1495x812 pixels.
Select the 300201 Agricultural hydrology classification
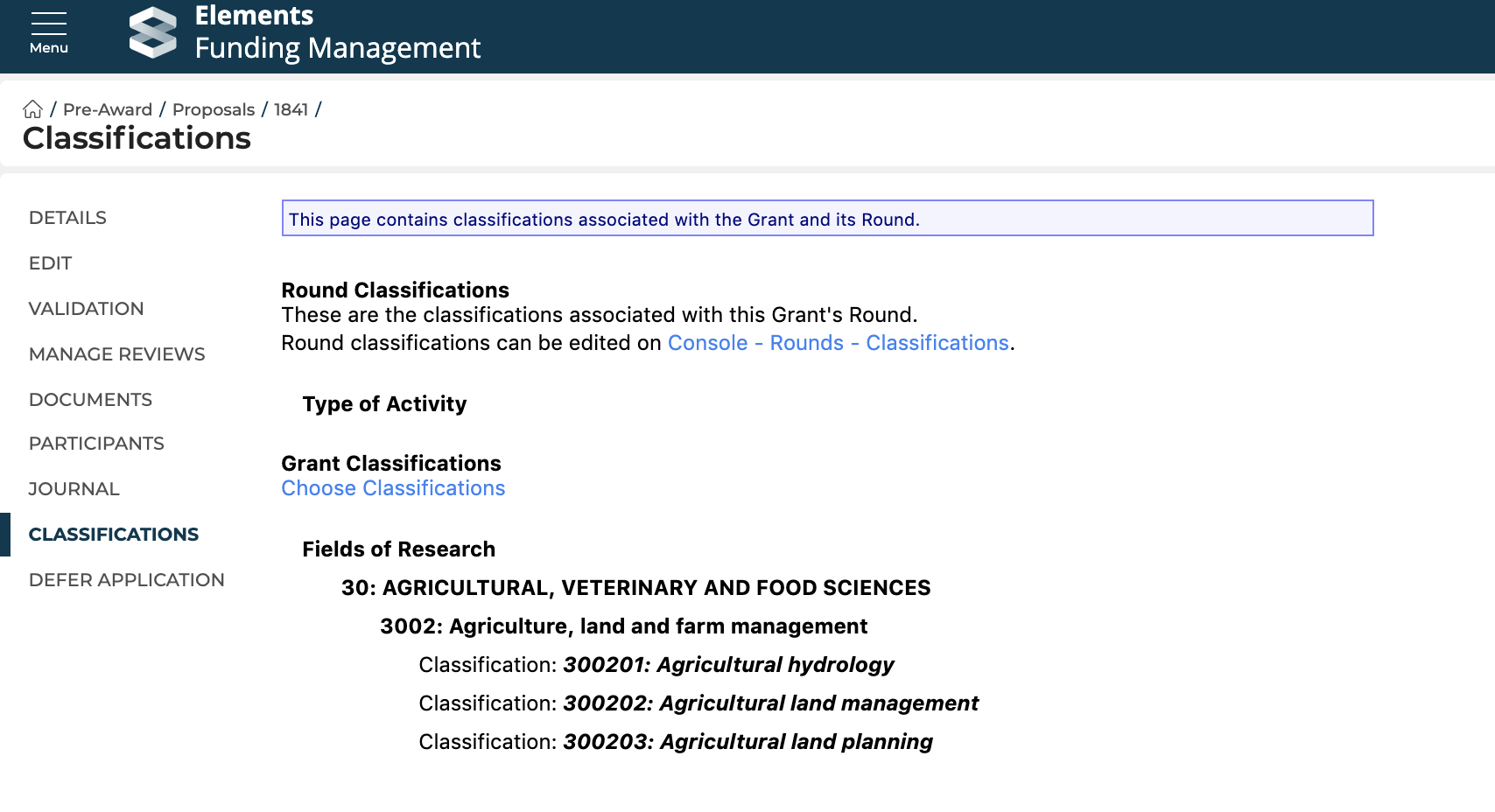tap(728, 665)
